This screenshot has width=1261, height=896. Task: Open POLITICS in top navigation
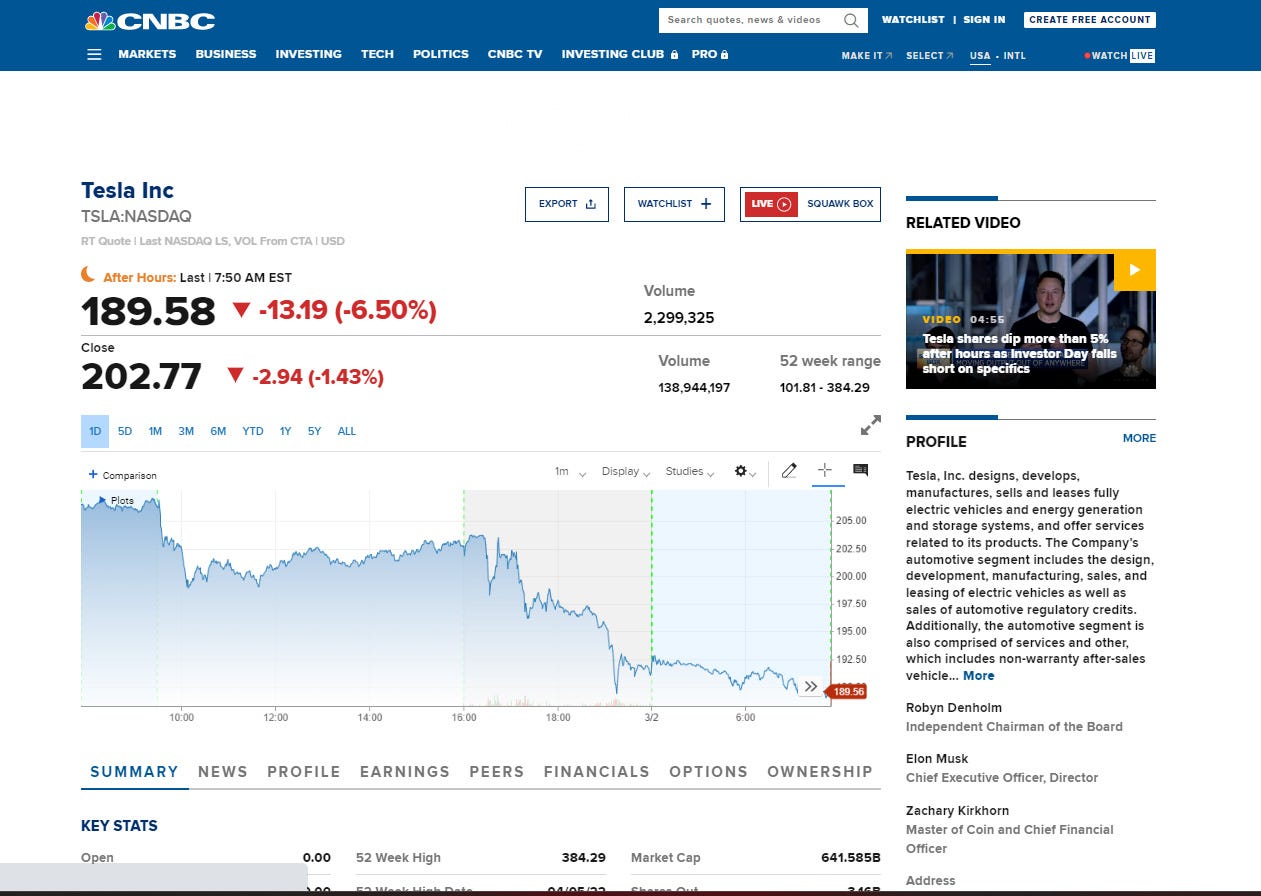[x=441, y=54]
